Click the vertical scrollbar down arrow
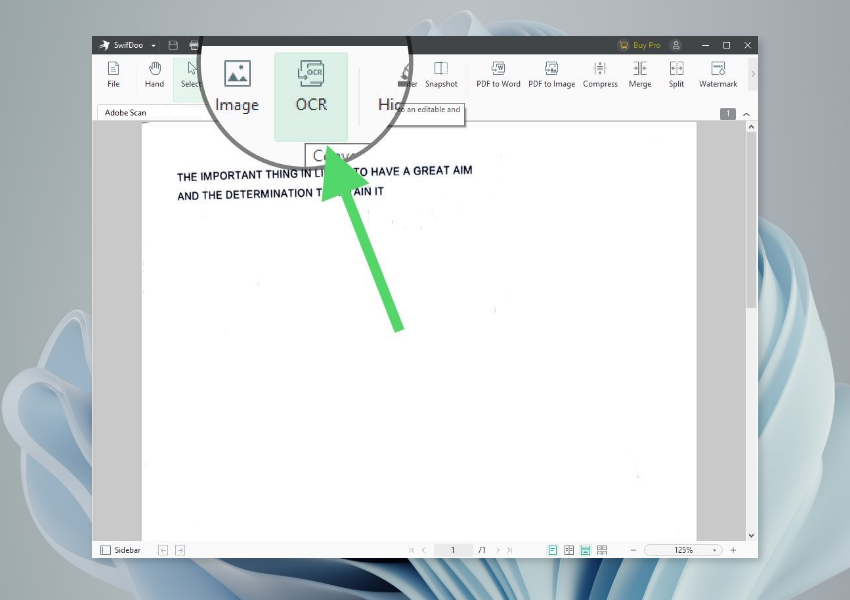Viewport: 850px width, 600px height. [751, 536]
